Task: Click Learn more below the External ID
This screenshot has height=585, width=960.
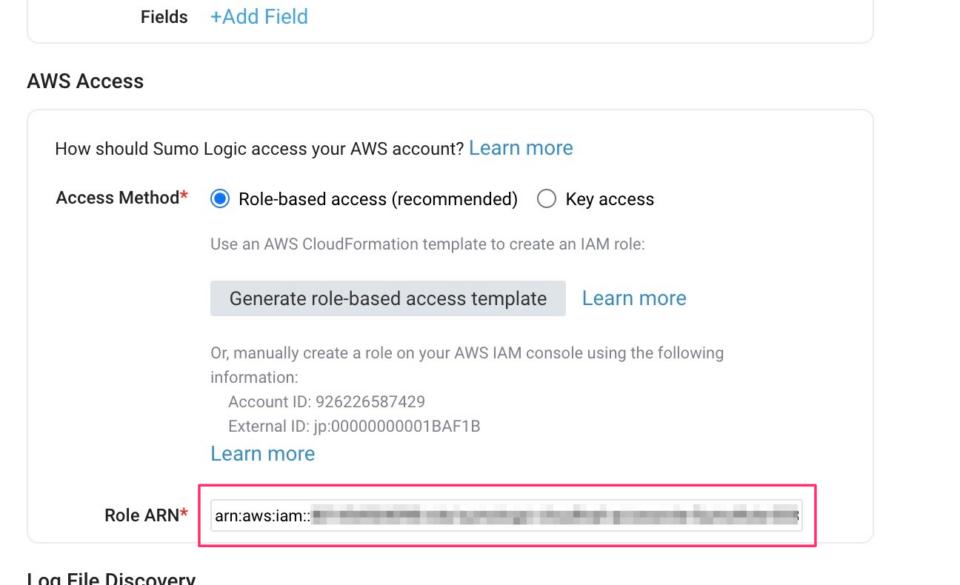Action: click(x=262, y=453)
